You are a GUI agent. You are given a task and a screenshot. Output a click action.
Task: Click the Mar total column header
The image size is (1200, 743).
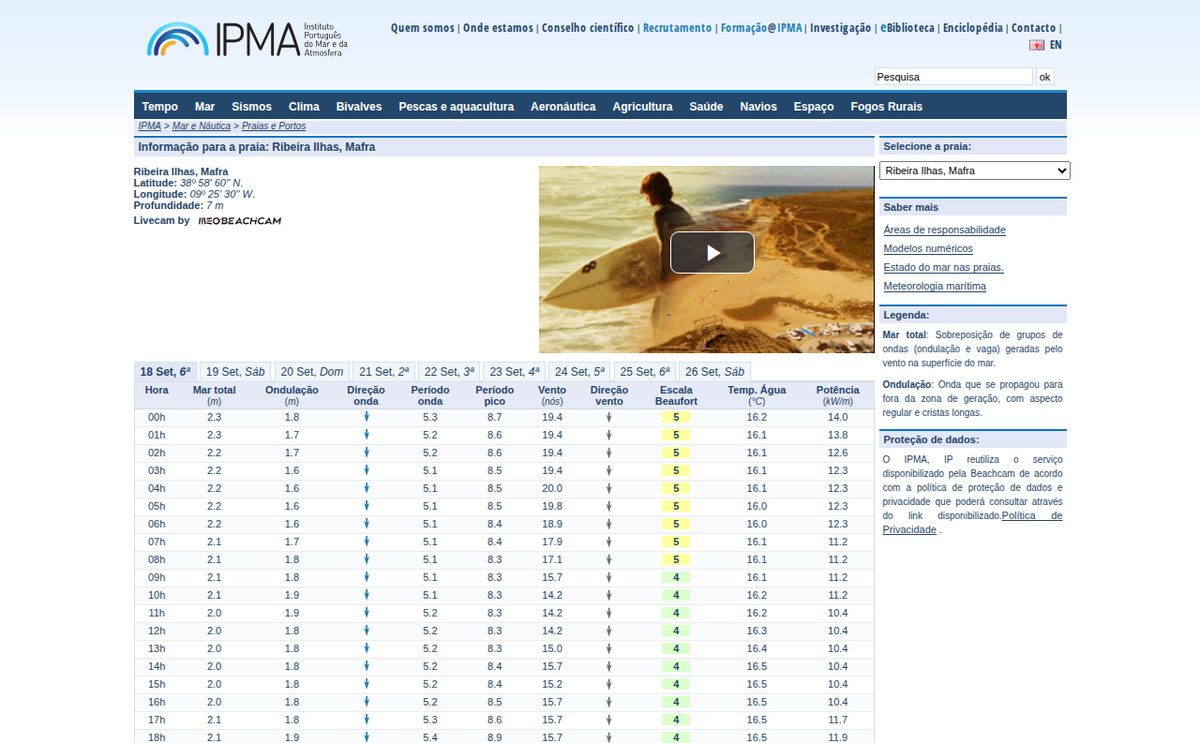point(214,395)
